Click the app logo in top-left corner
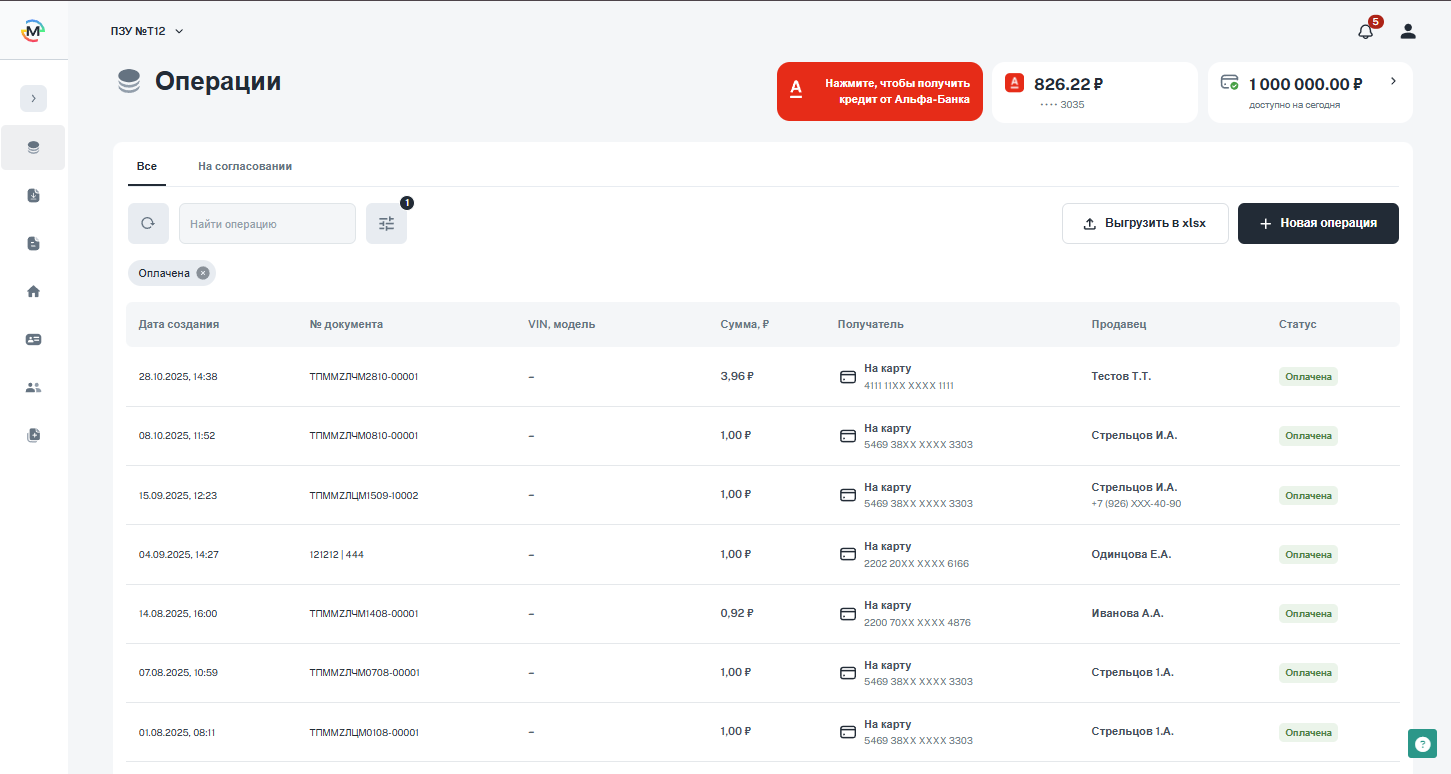This screenshot has height=774, width=1451. pyautogui.click(x=33, y=31)
